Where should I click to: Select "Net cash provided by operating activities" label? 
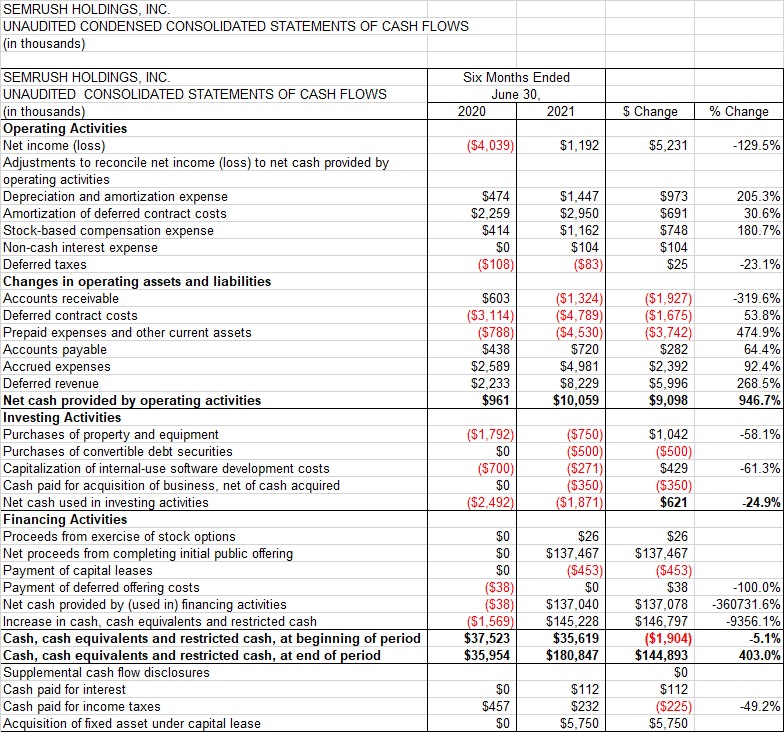[x=132, y=400]
